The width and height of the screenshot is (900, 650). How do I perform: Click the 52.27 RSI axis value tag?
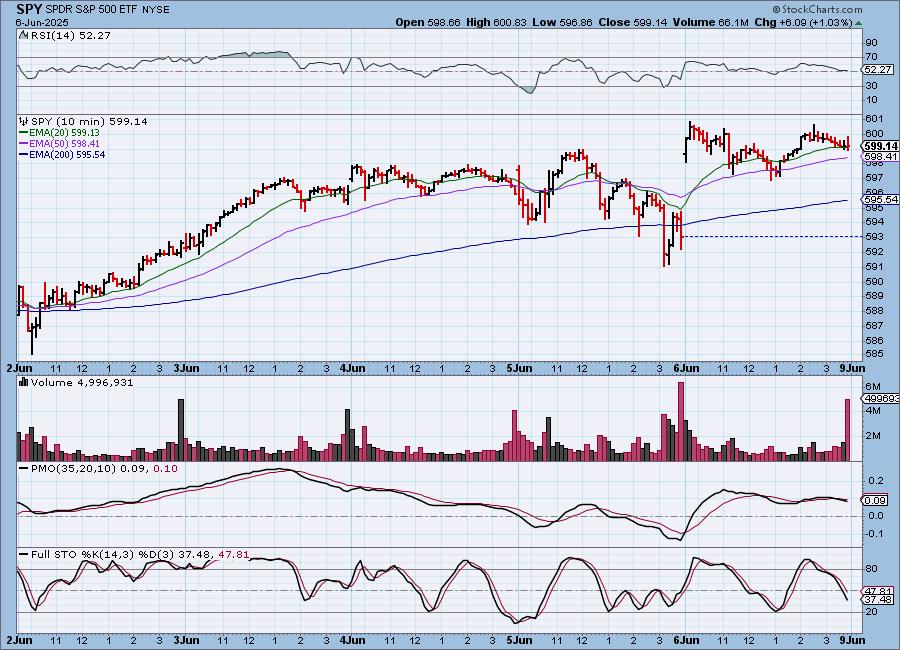tap(878, 69)
